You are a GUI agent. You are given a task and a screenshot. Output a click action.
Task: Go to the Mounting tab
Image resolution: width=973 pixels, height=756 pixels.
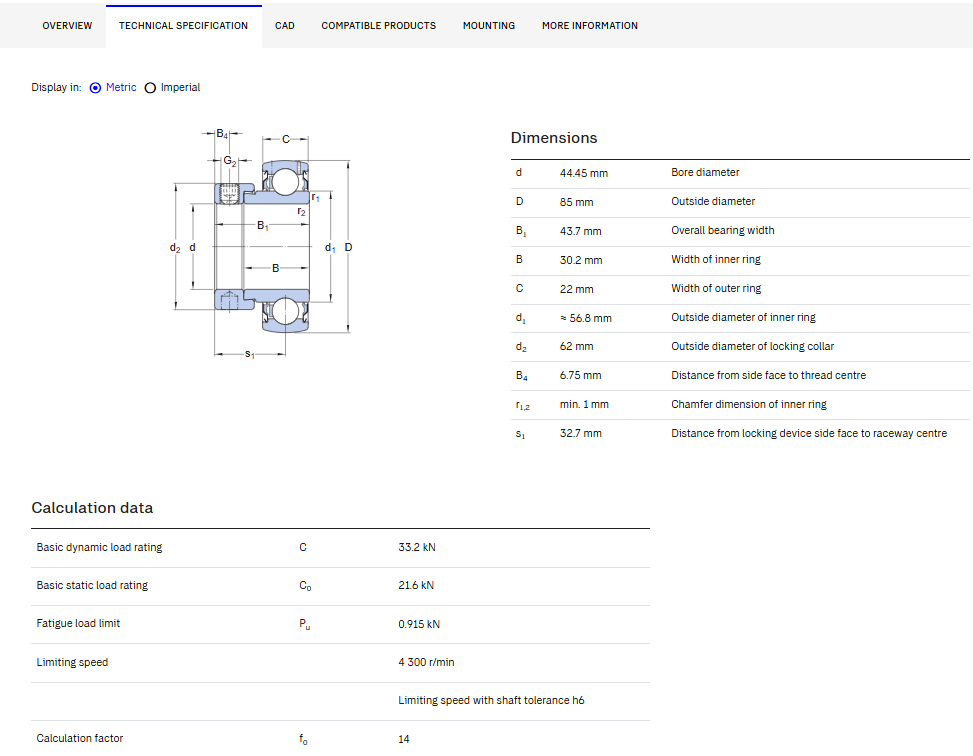click(x=489, y=25)
